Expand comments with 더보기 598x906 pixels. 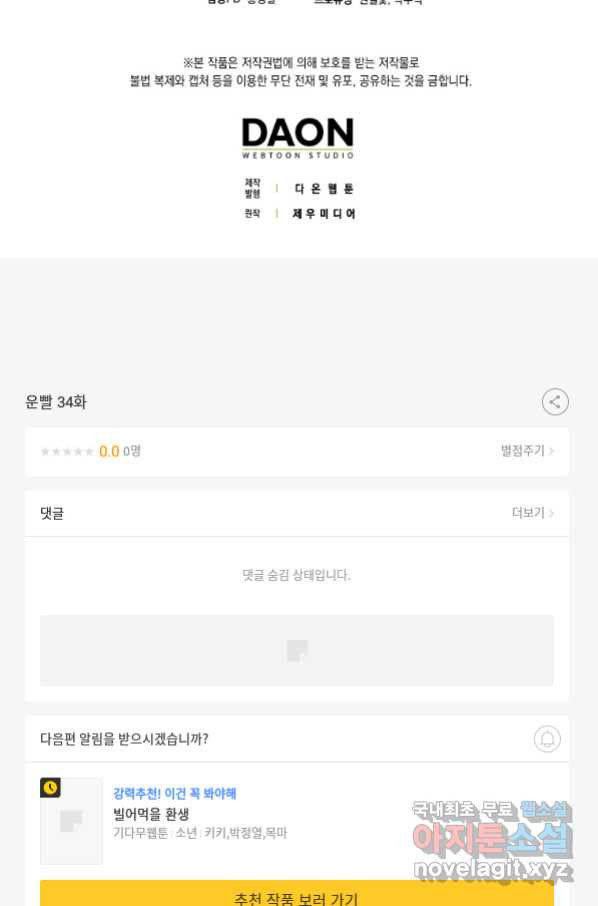click(x=533, y=513)
